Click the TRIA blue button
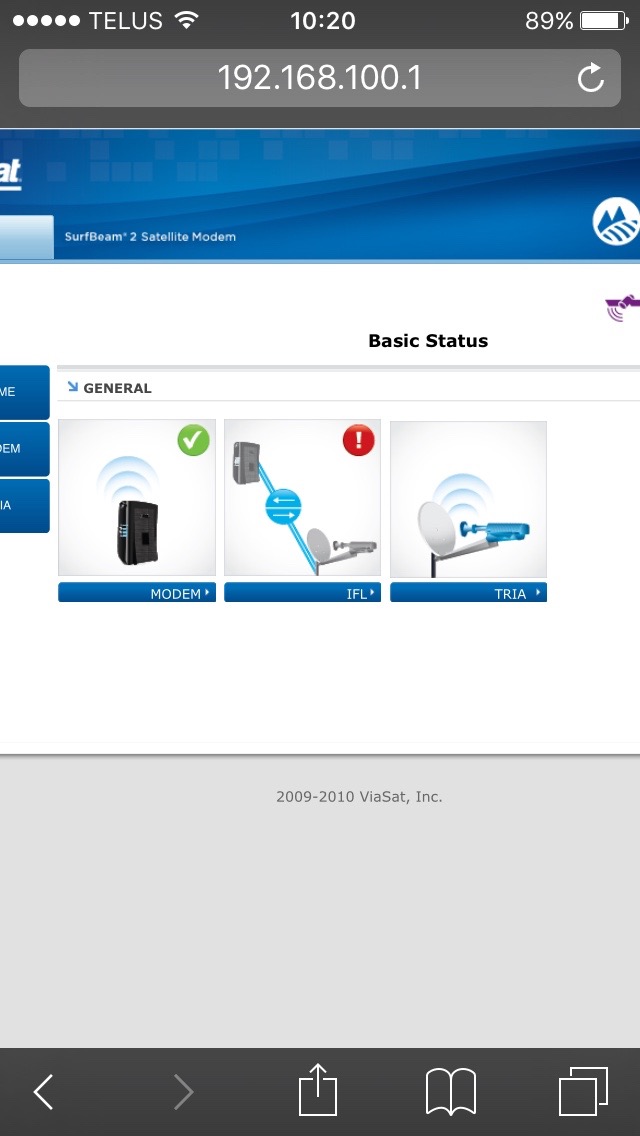Screen dimensions: 640x1136 point(468,593)
